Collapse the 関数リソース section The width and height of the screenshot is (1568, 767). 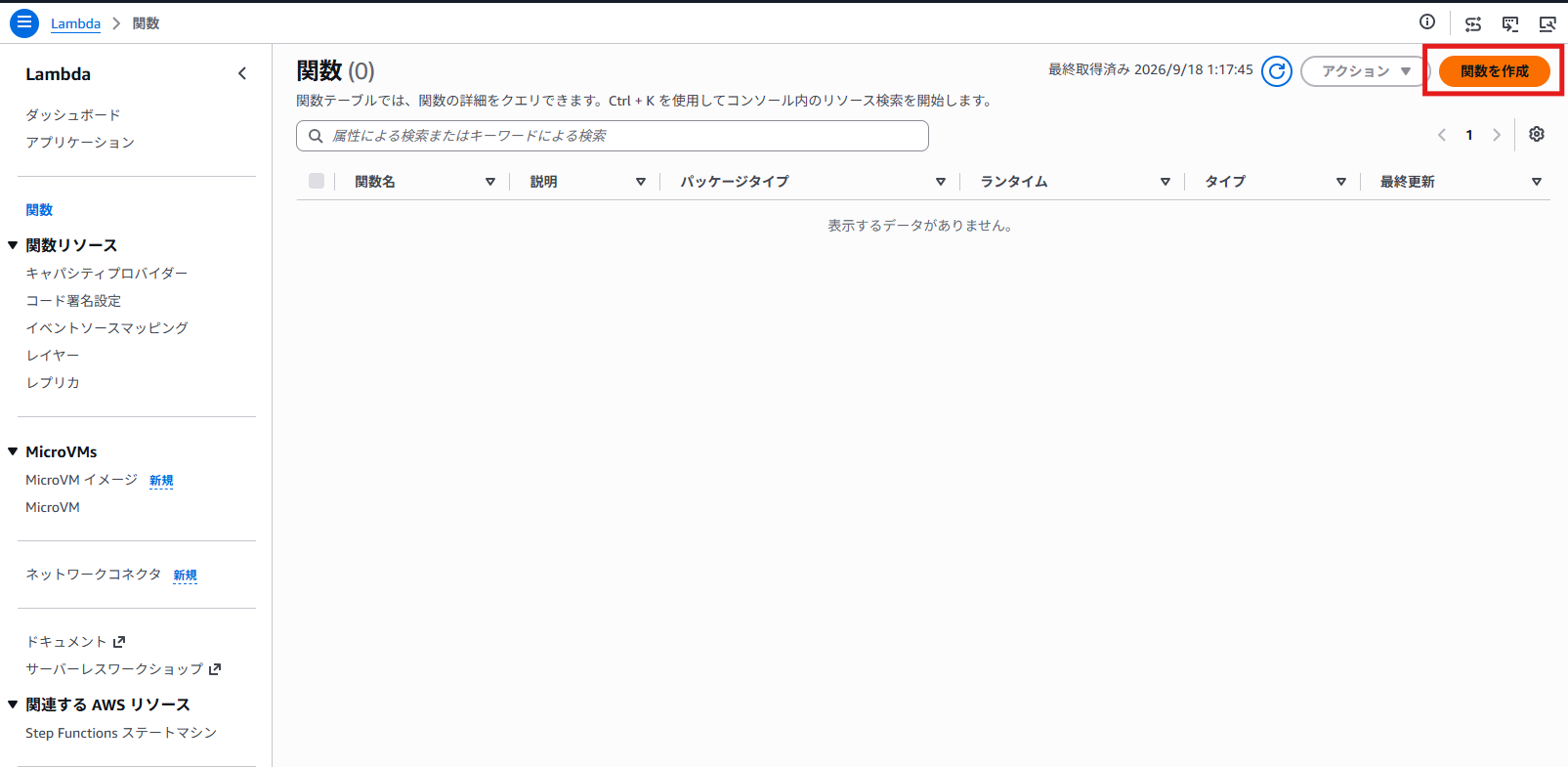13,245
